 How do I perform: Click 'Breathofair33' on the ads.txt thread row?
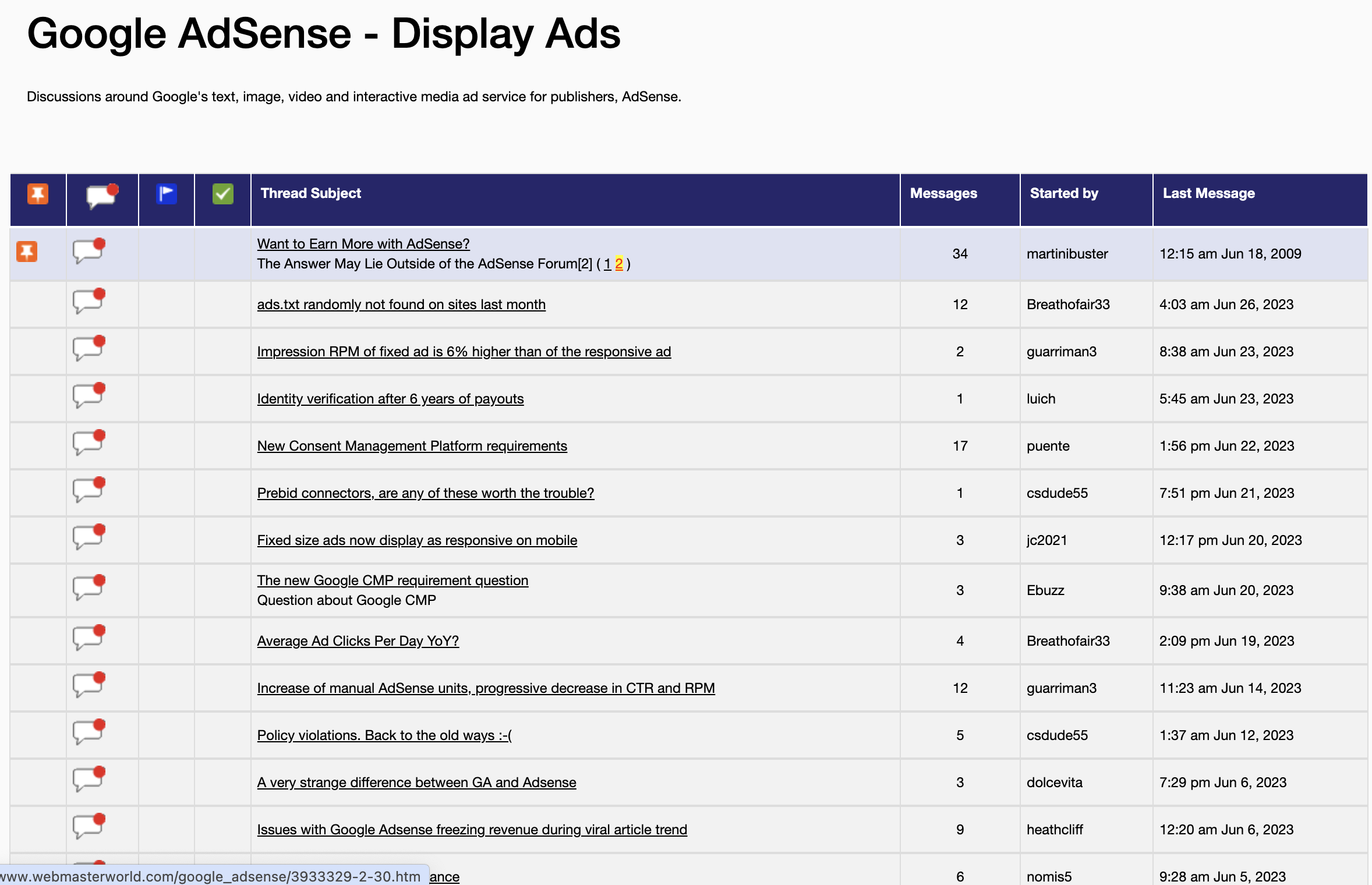1068,305
